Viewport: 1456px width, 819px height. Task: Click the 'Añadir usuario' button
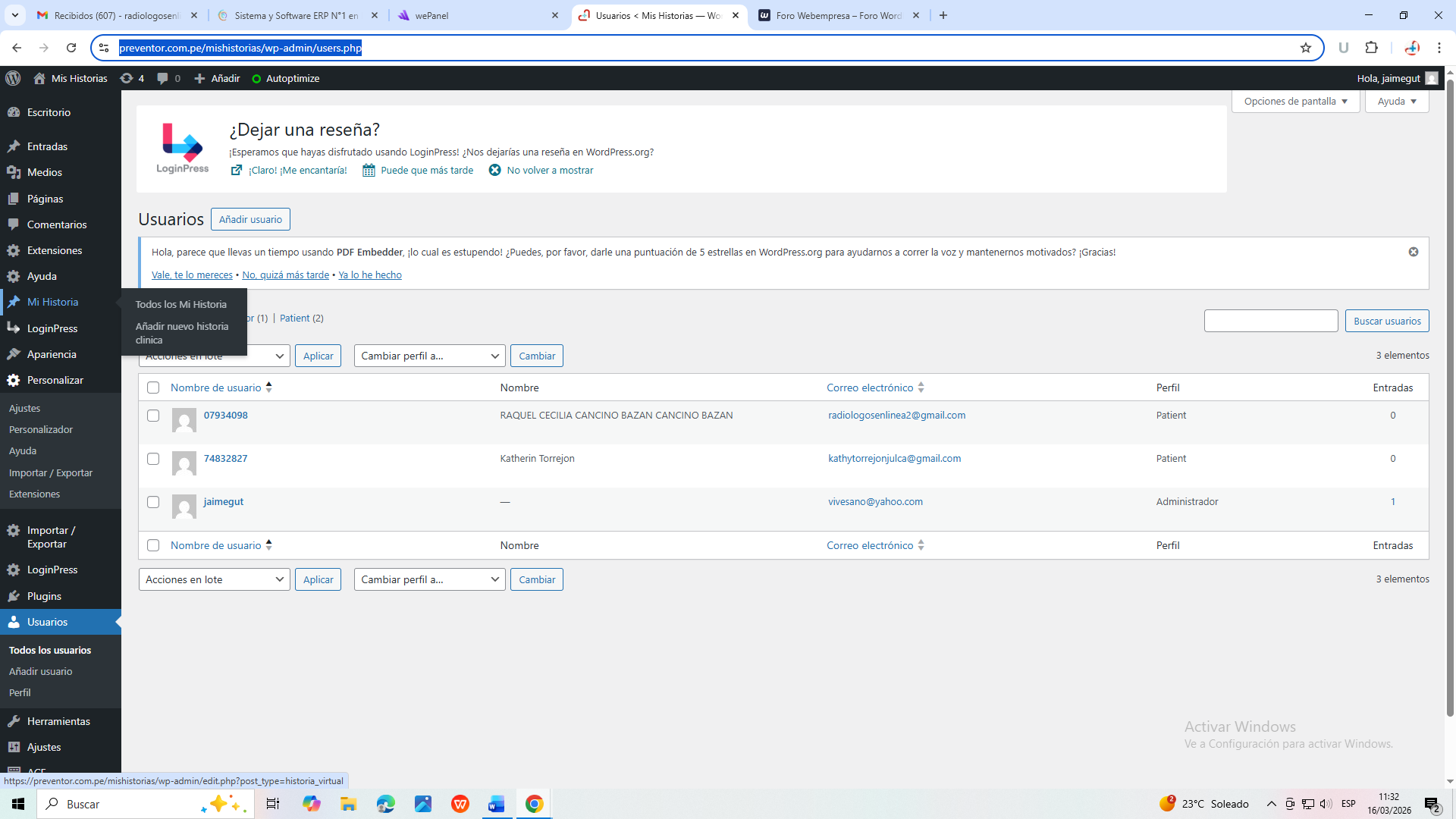click(x=250, y=219)
